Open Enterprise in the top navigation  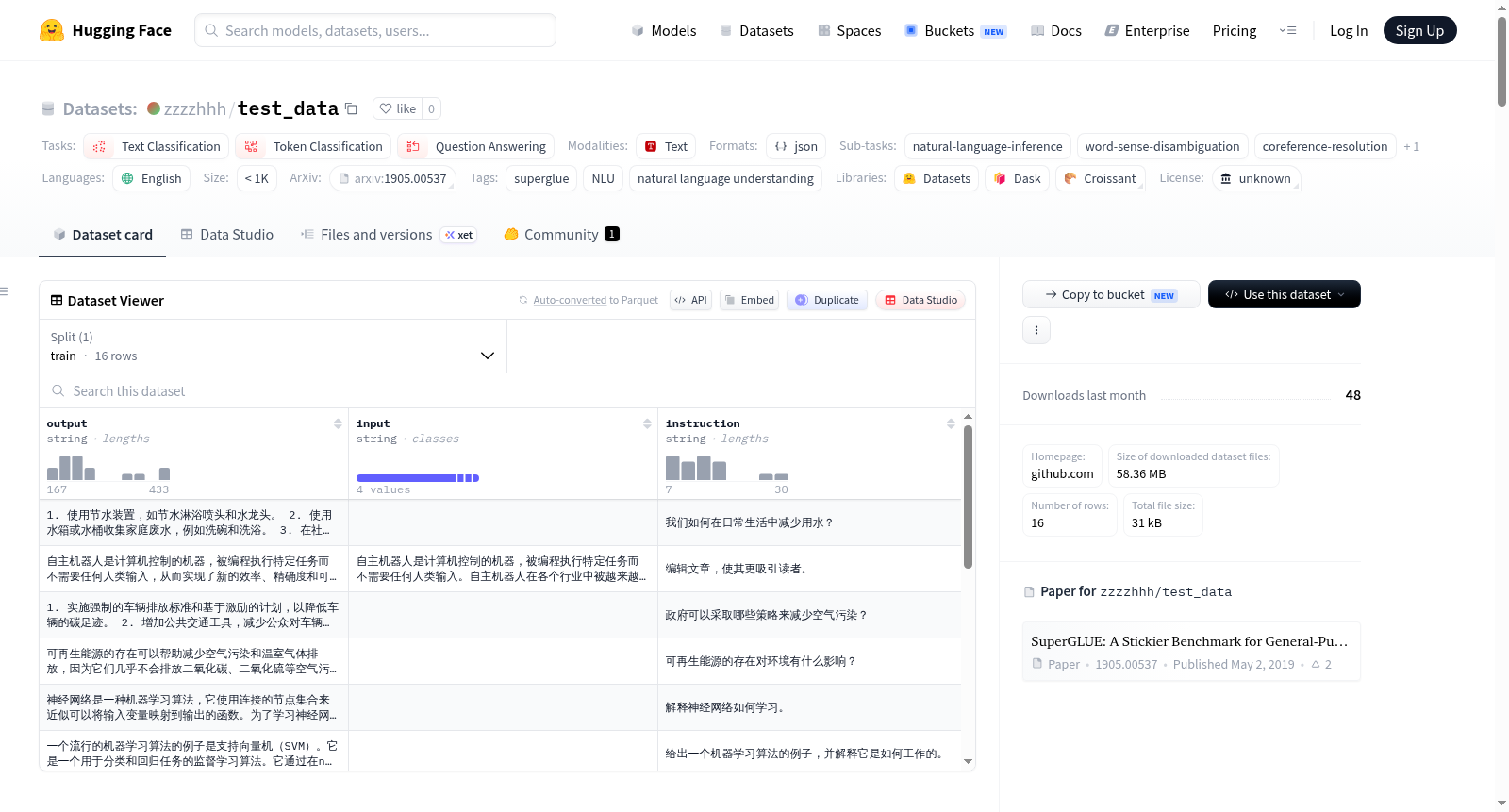[x=1147, y=30]
